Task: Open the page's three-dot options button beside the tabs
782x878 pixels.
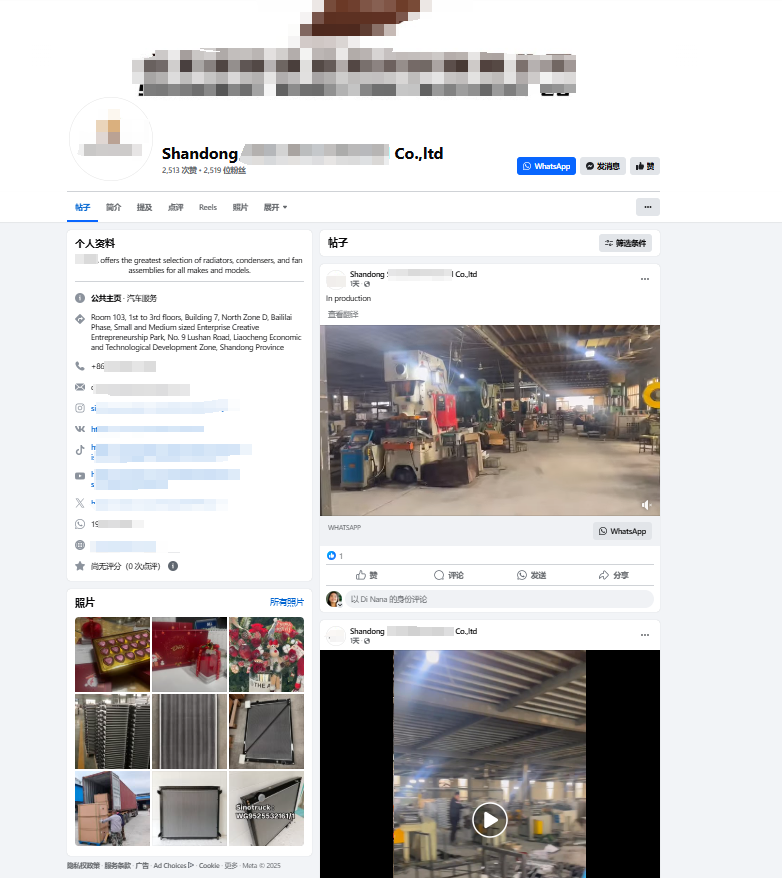Action: 648,207
